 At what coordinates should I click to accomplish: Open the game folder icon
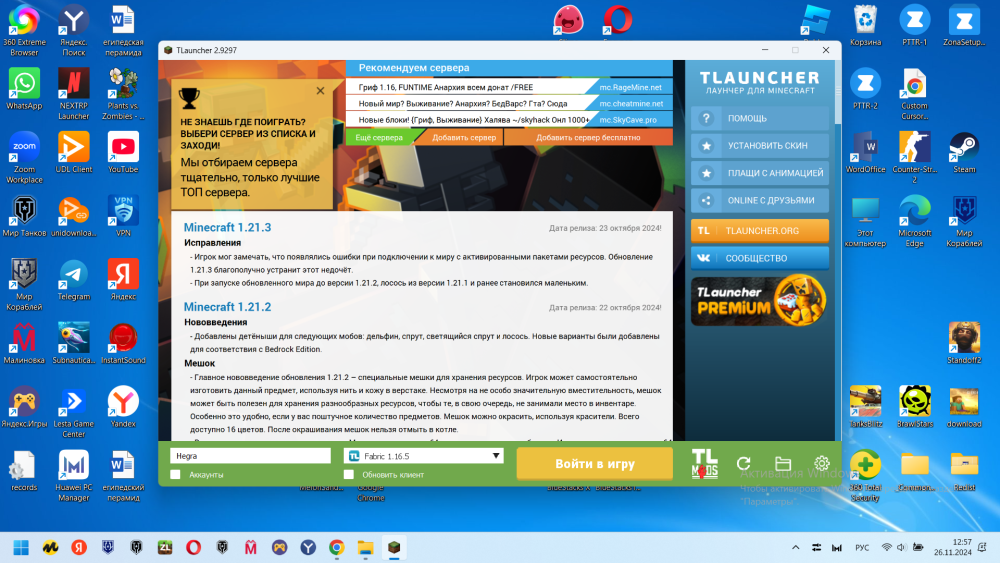pos(783,464)
